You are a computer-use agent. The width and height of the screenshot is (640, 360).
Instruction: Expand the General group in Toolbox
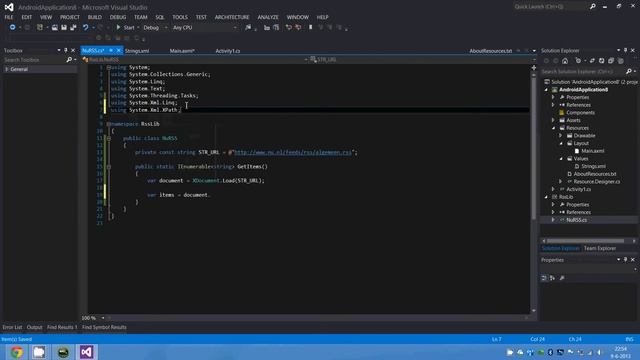(7, 69)
